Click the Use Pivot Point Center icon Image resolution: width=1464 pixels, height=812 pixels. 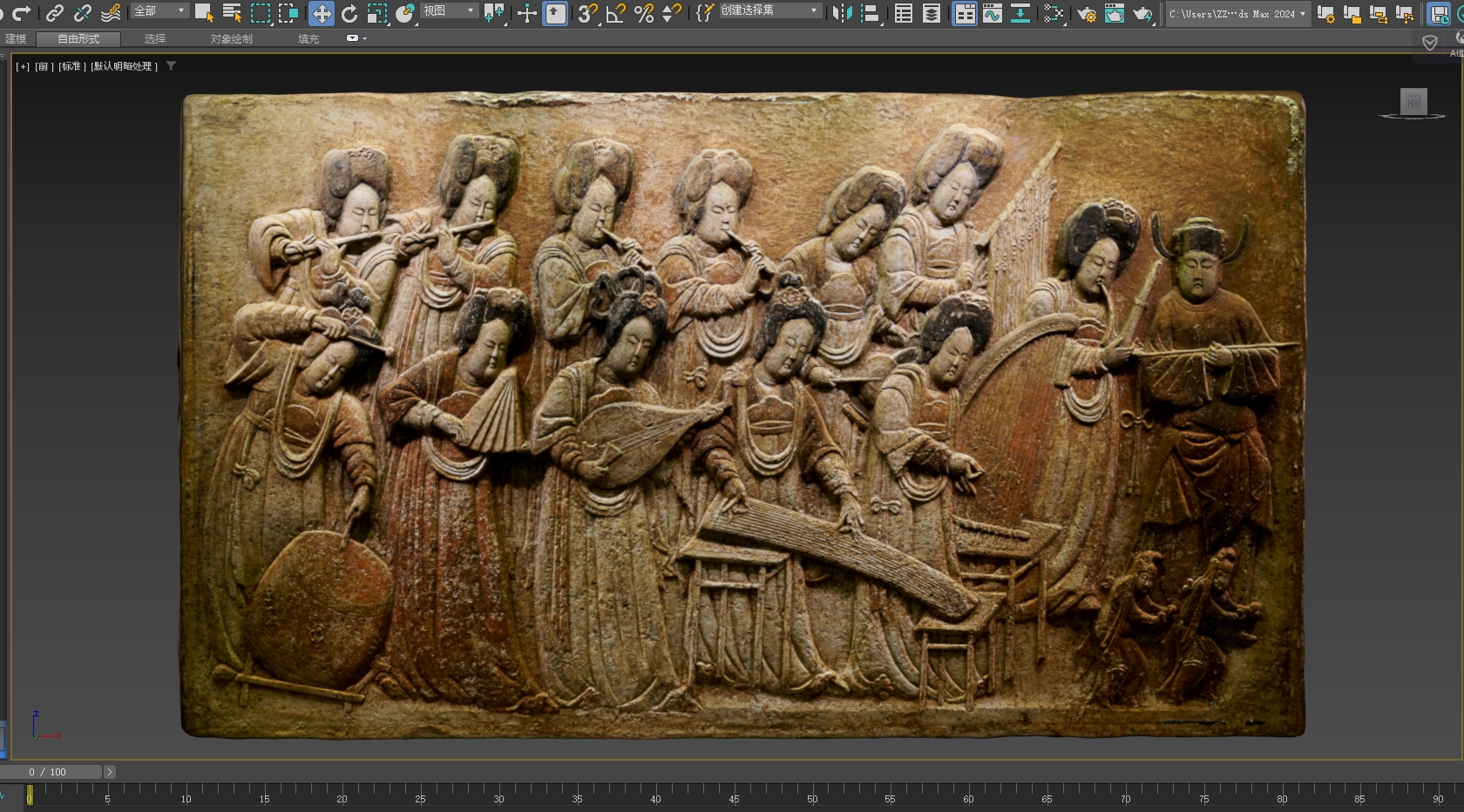pyautogui.click(x=494, y=13)
